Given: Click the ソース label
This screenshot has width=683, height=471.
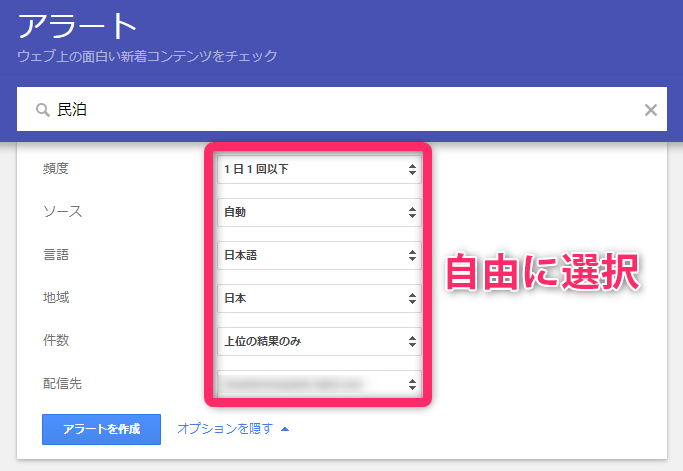Looking at the screenshot, I should click(x=62, y=211).
